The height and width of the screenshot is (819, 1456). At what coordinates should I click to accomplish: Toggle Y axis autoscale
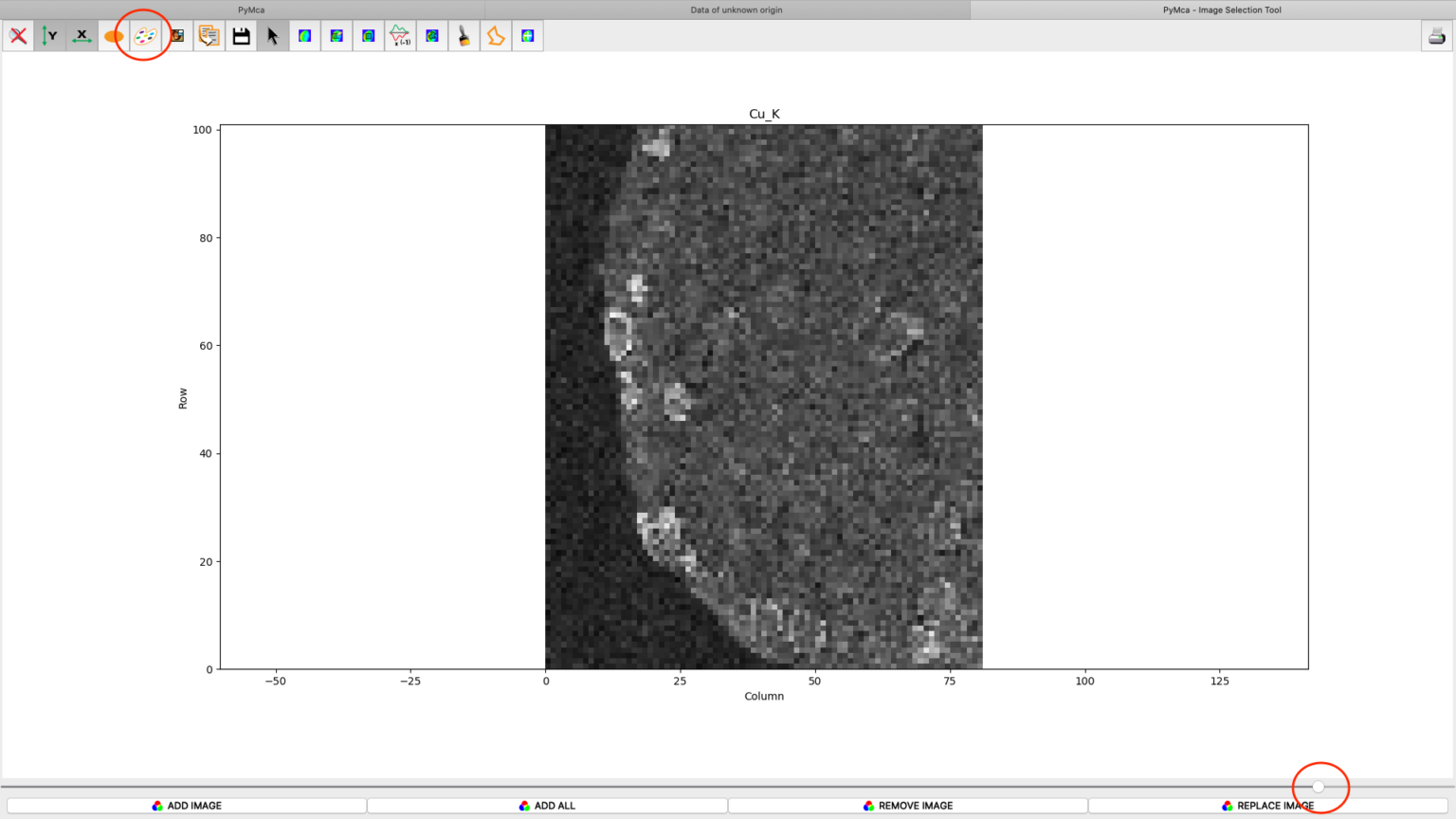click(49, 35)
